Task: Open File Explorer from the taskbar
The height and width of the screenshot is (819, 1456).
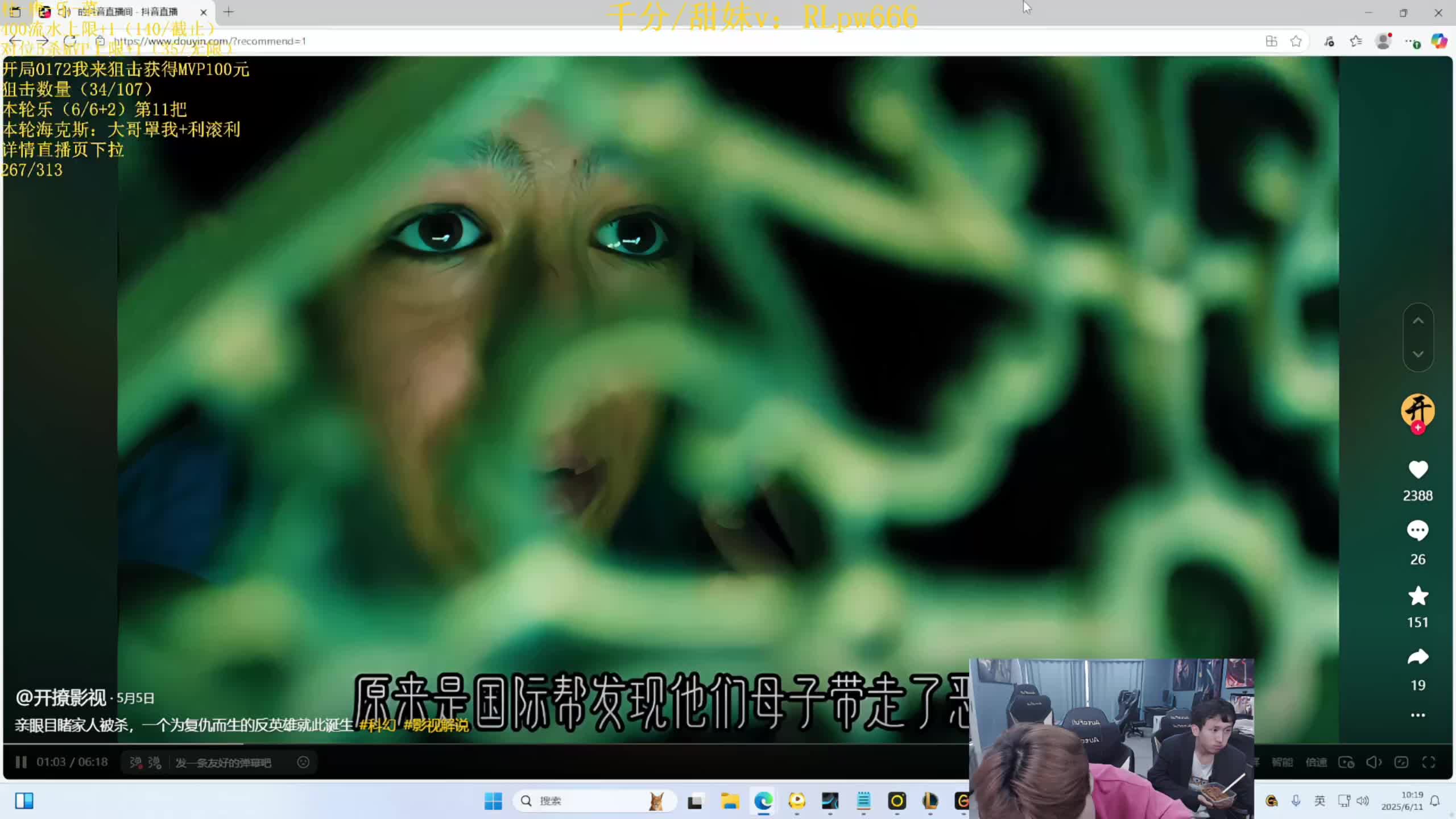Action: click(x=730, y=801)
